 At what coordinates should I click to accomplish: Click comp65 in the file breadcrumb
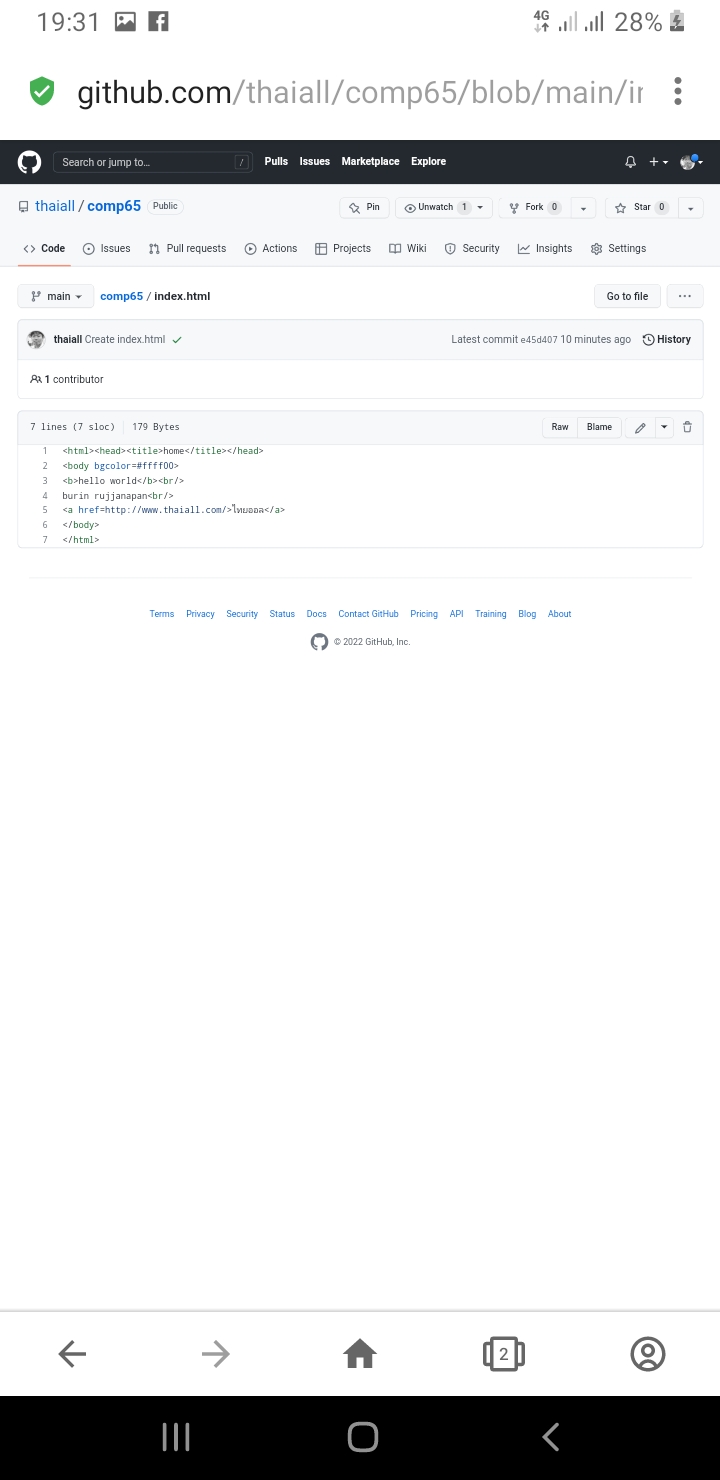coord(121,296)
